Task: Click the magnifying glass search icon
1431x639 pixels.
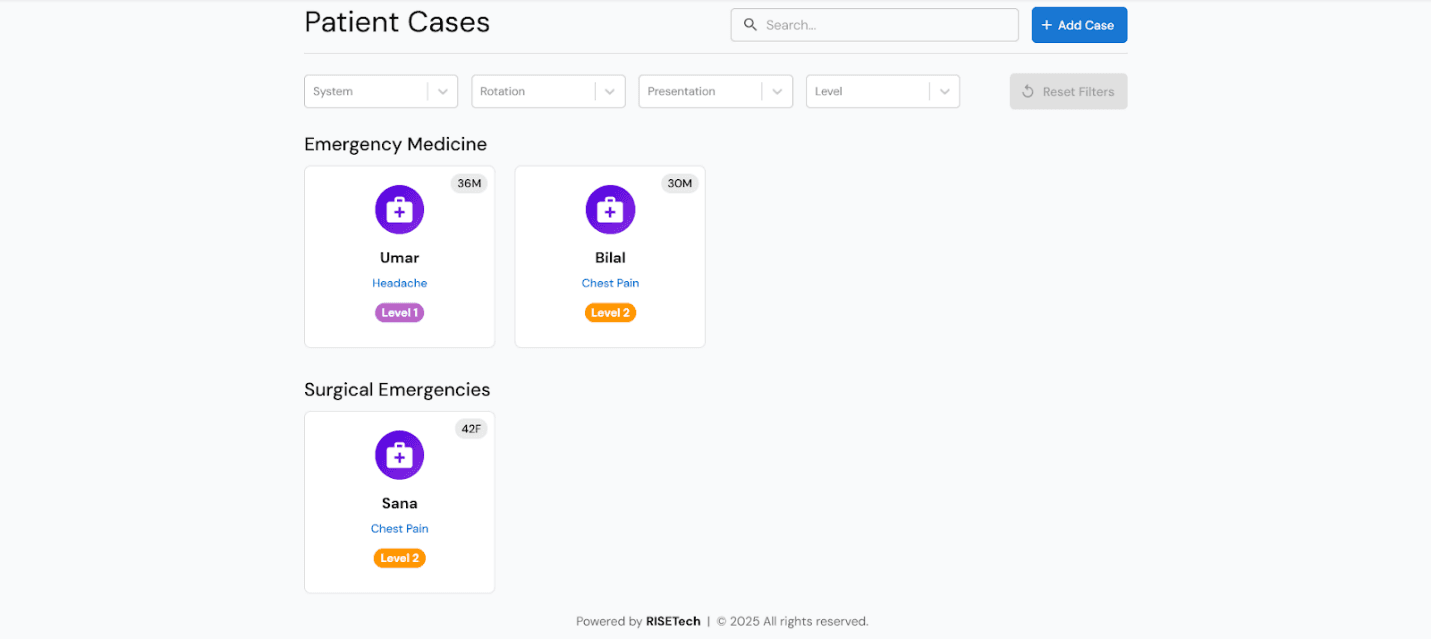Action: [x=750, y=24]
